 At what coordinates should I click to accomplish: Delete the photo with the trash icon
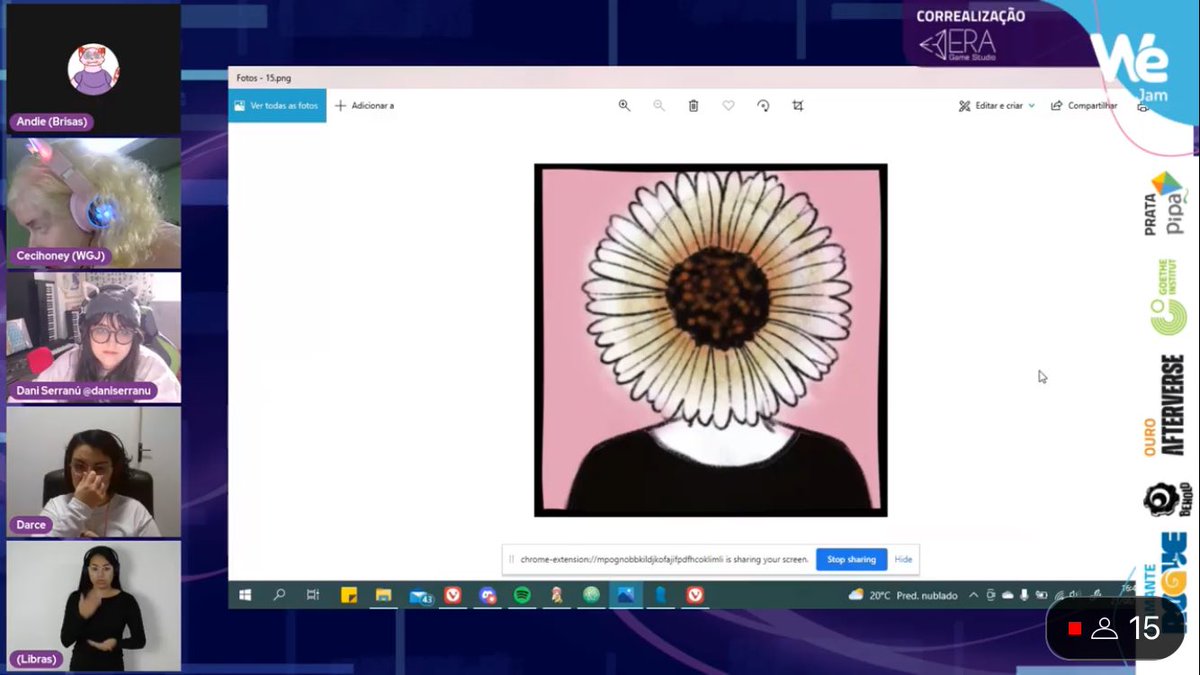(x=693, y=105)
